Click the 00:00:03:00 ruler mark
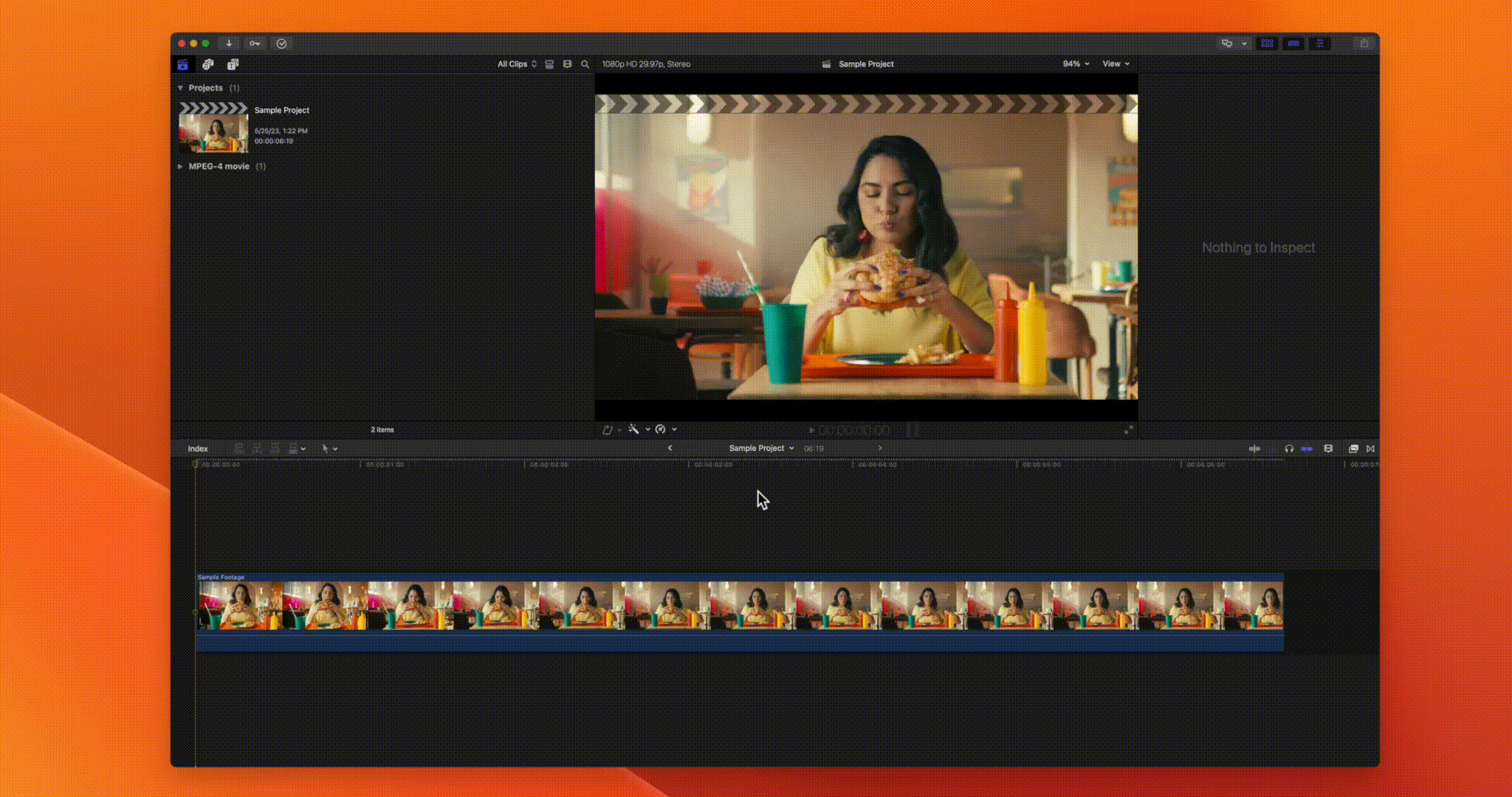 click(713, 465)
